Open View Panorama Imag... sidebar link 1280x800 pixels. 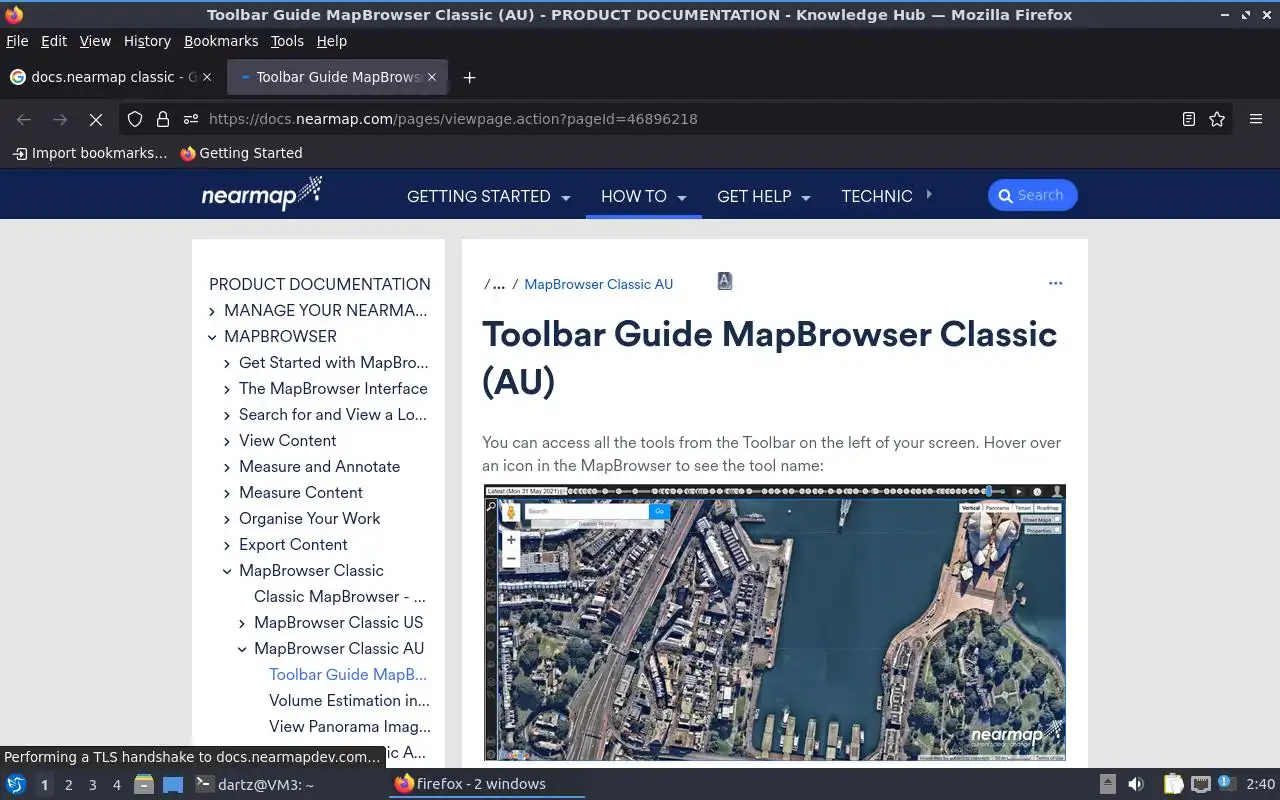point(350,727)
